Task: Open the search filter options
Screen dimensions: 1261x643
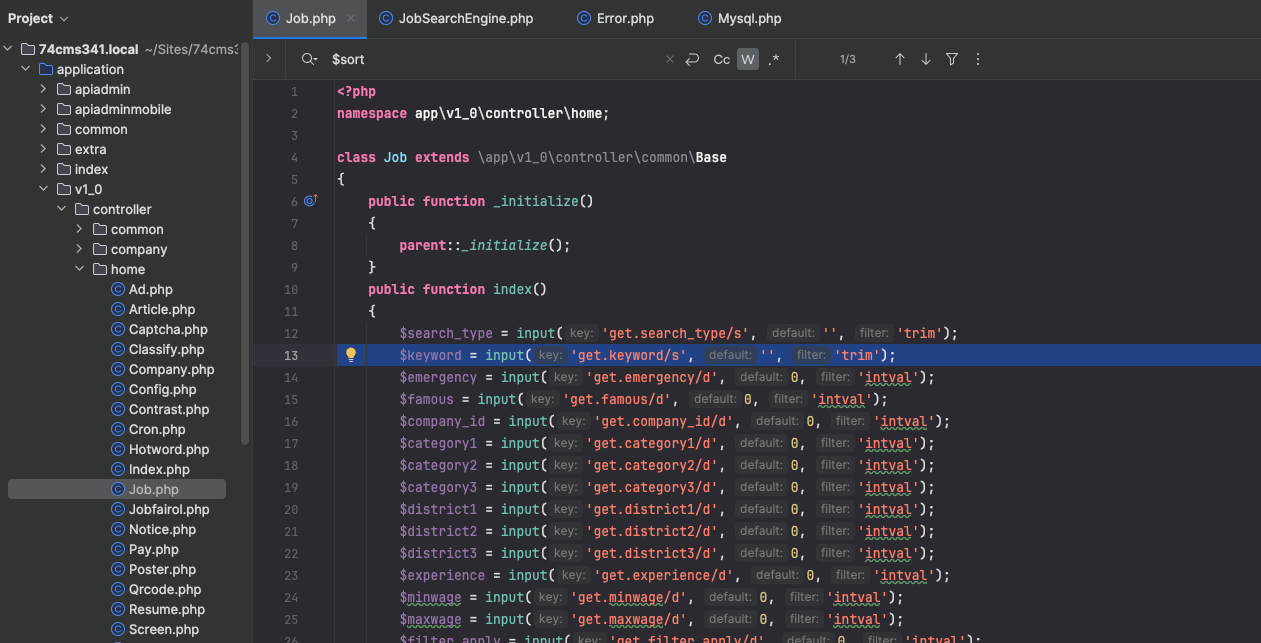Action: [952, 60]
